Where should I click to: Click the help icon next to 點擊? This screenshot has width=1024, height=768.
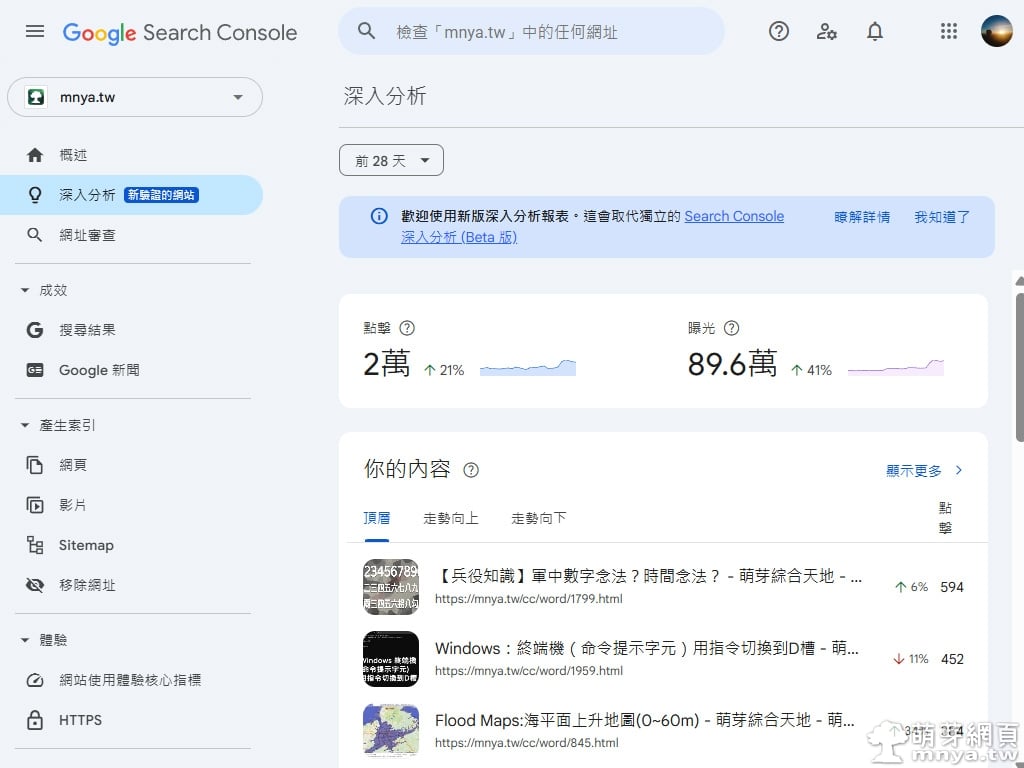407,328
